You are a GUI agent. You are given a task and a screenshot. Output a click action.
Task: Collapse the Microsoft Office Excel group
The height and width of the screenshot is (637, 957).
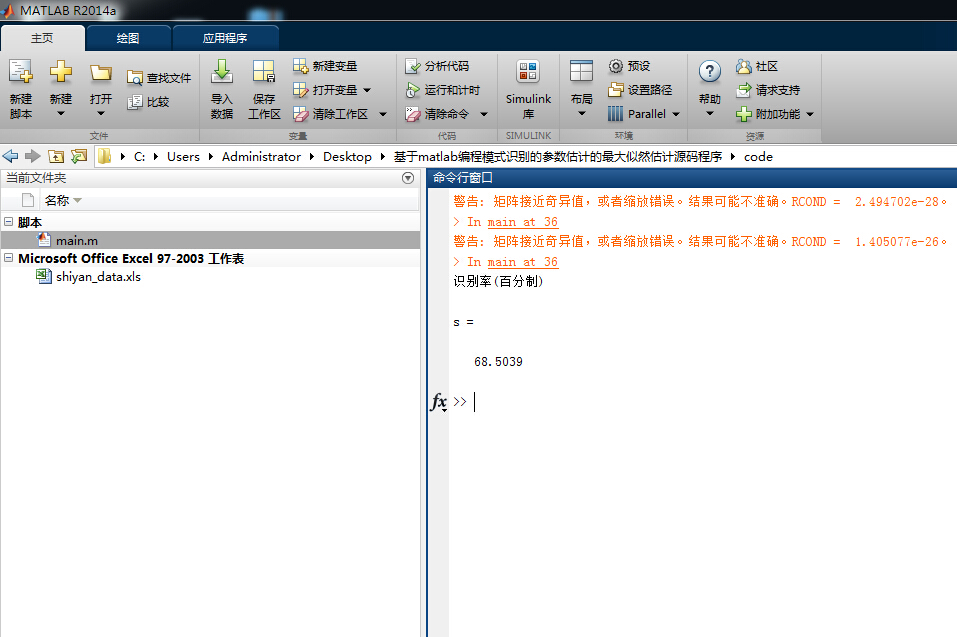pos(9,257)
